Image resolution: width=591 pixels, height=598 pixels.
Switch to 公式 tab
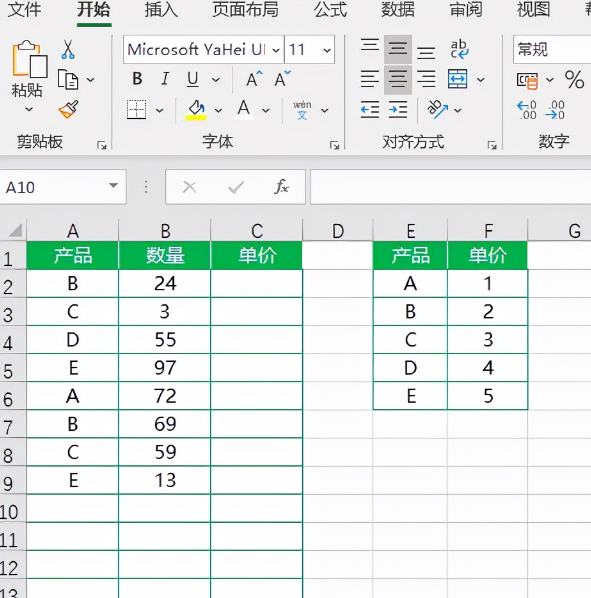pyautogui.click(x=330, y=10)
